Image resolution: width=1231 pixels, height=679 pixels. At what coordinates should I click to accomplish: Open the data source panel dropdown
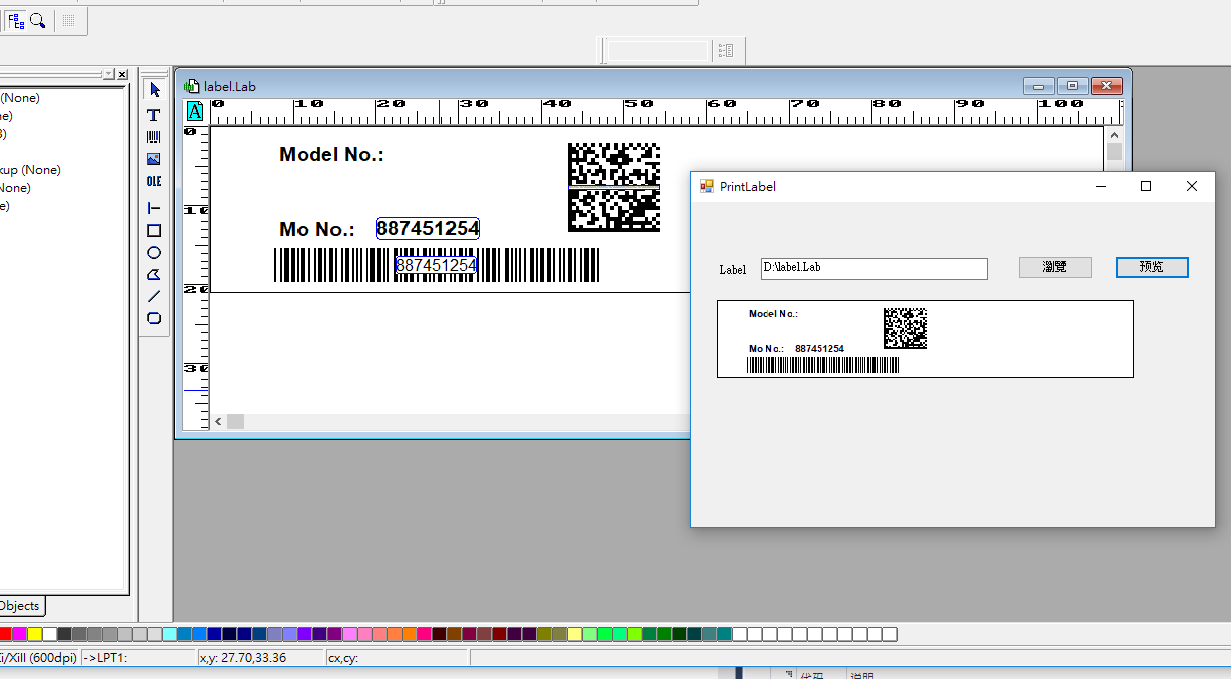tap(108, 74)
